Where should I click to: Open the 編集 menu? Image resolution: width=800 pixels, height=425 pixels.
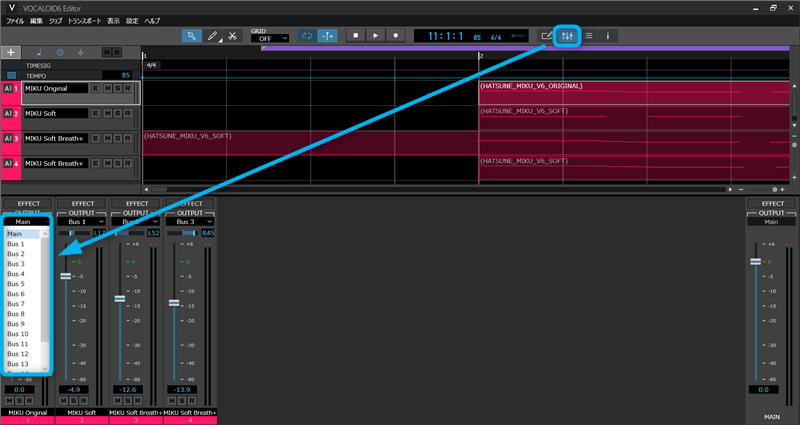36,21
